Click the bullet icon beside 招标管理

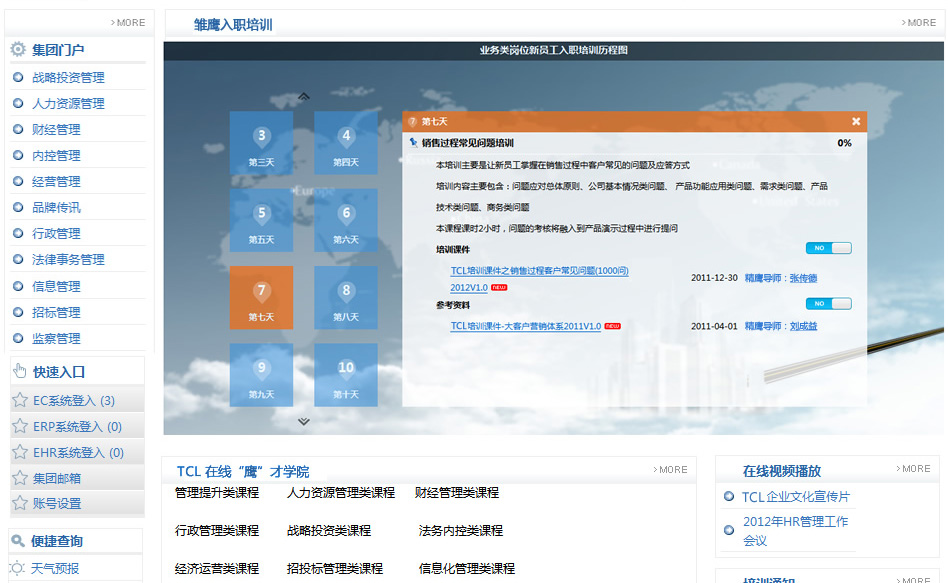[x=18, y=312]
